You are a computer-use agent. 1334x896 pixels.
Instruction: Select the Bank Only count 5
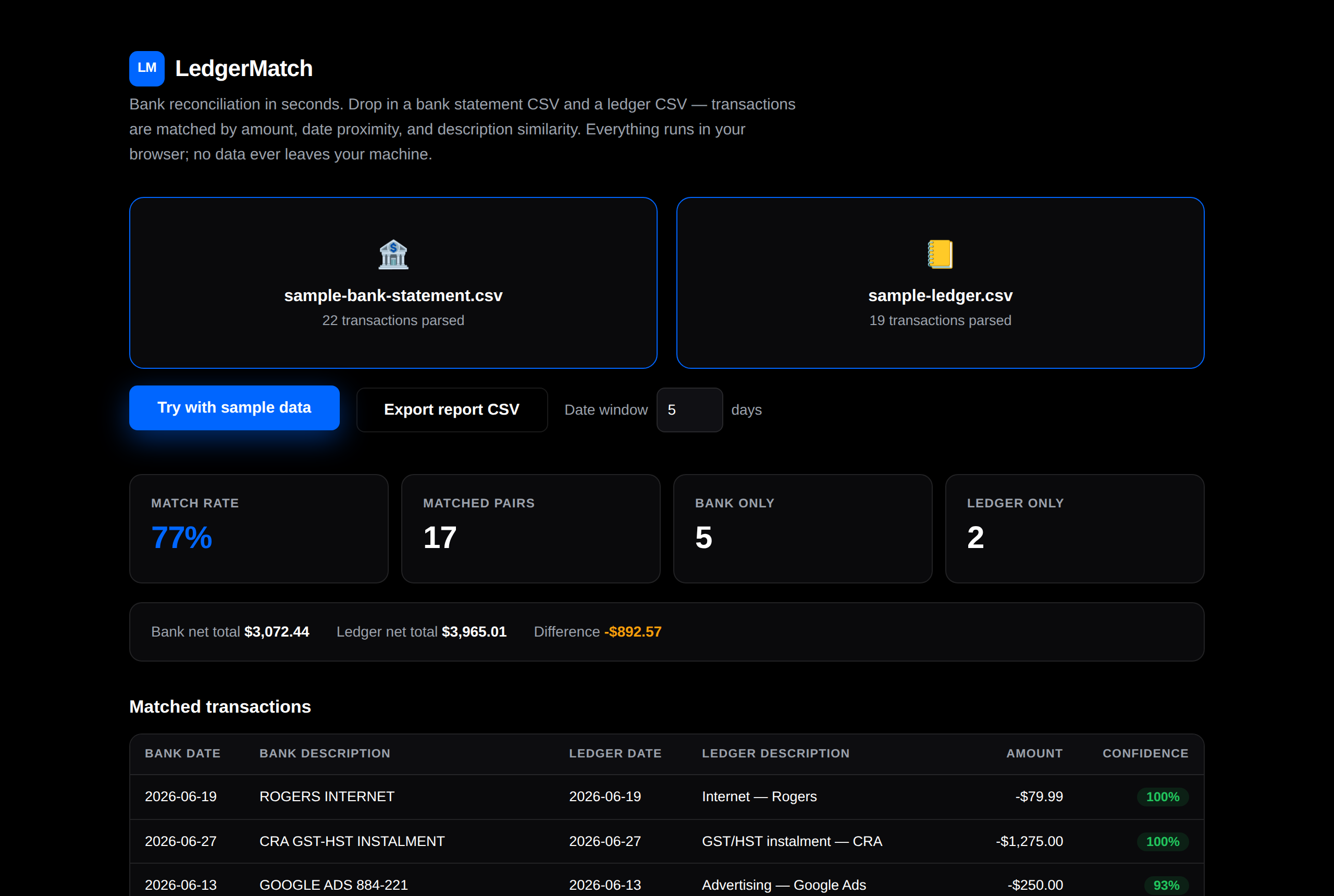(x=703, y=538)
